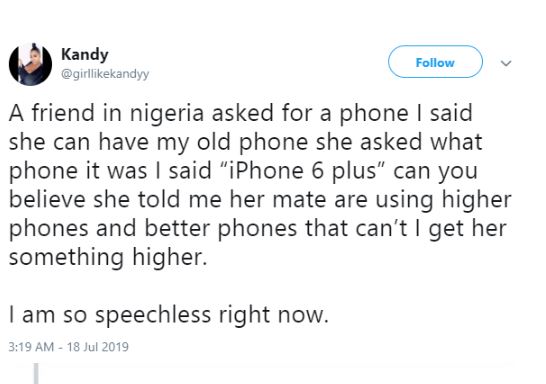Open Kandy's profile picture avatar

click(x=30, y=64)
